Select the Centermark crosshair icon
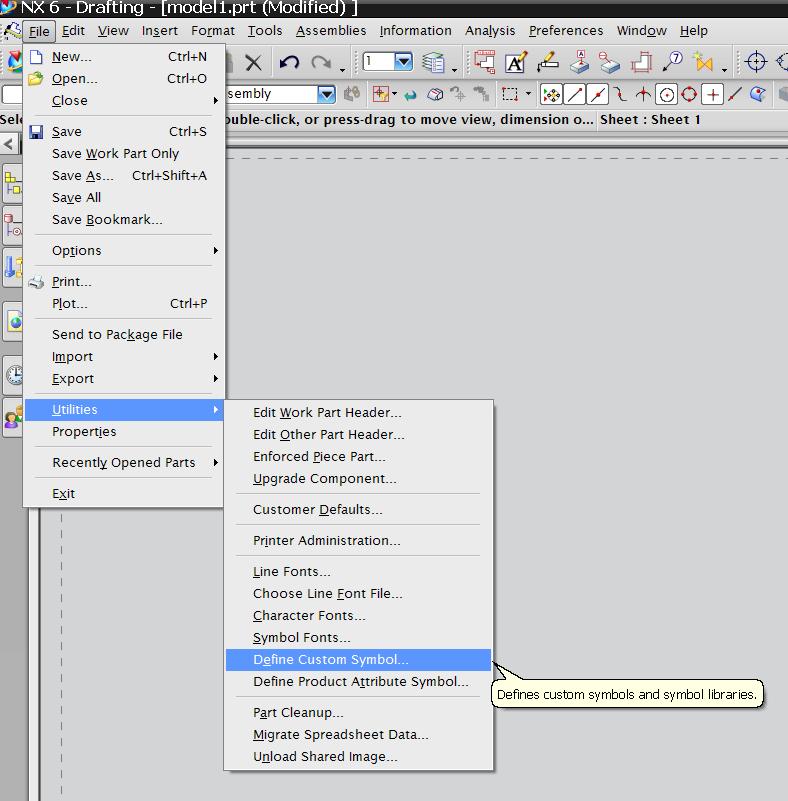This screenshot has width=788, height=801. (x=756, y=62)
